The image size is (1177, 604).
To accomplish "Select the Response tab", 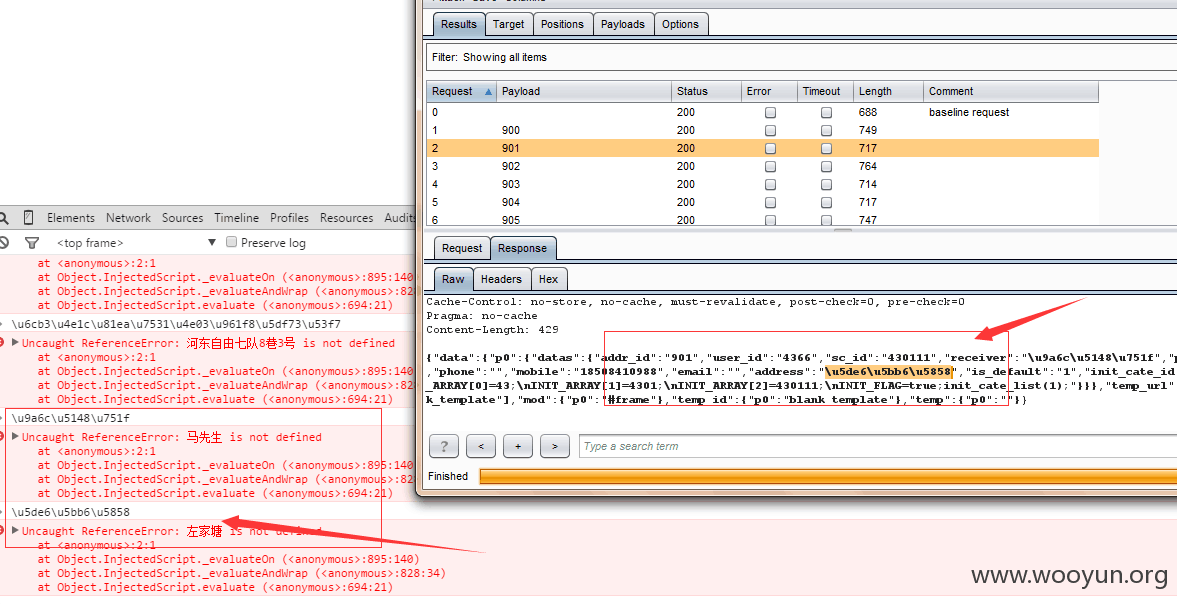I will click(522, 248).
